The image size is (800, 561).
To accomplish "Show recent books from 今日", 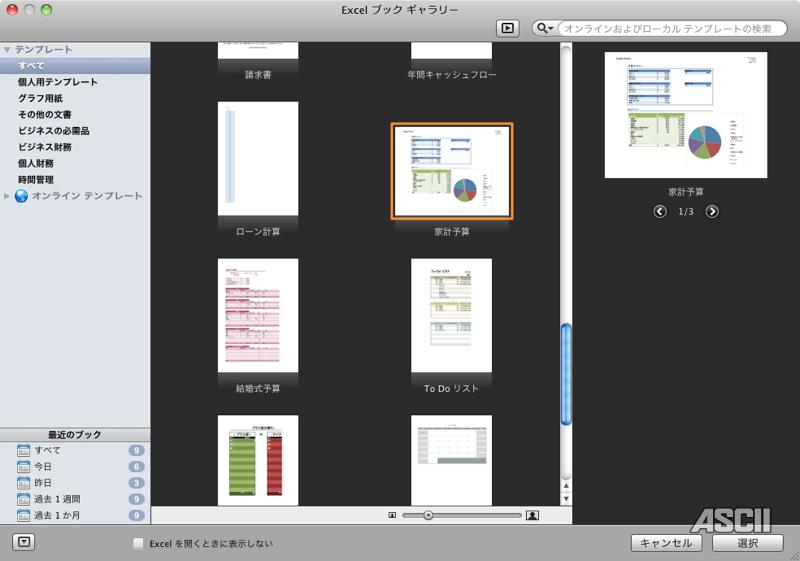I will (x=75, y=467).
